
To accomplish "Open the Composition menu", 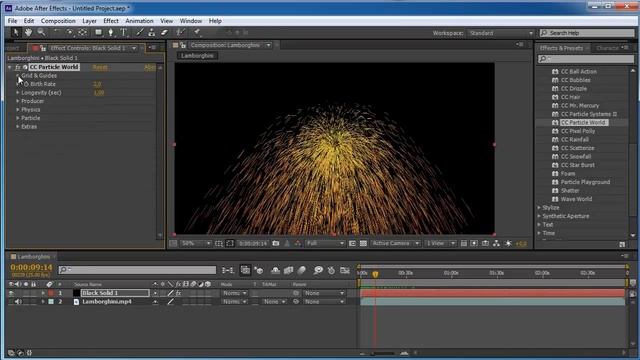I will click(58, 21).
